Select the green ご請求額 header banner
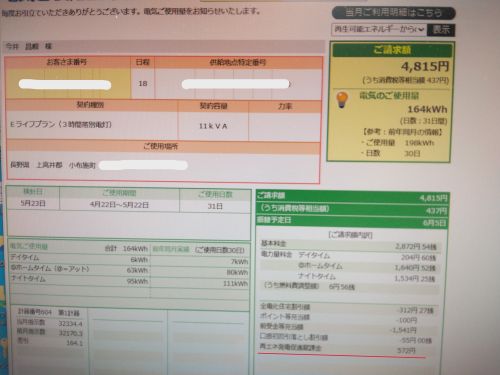This screenshot has height=375, width=500. click(392, 50)
